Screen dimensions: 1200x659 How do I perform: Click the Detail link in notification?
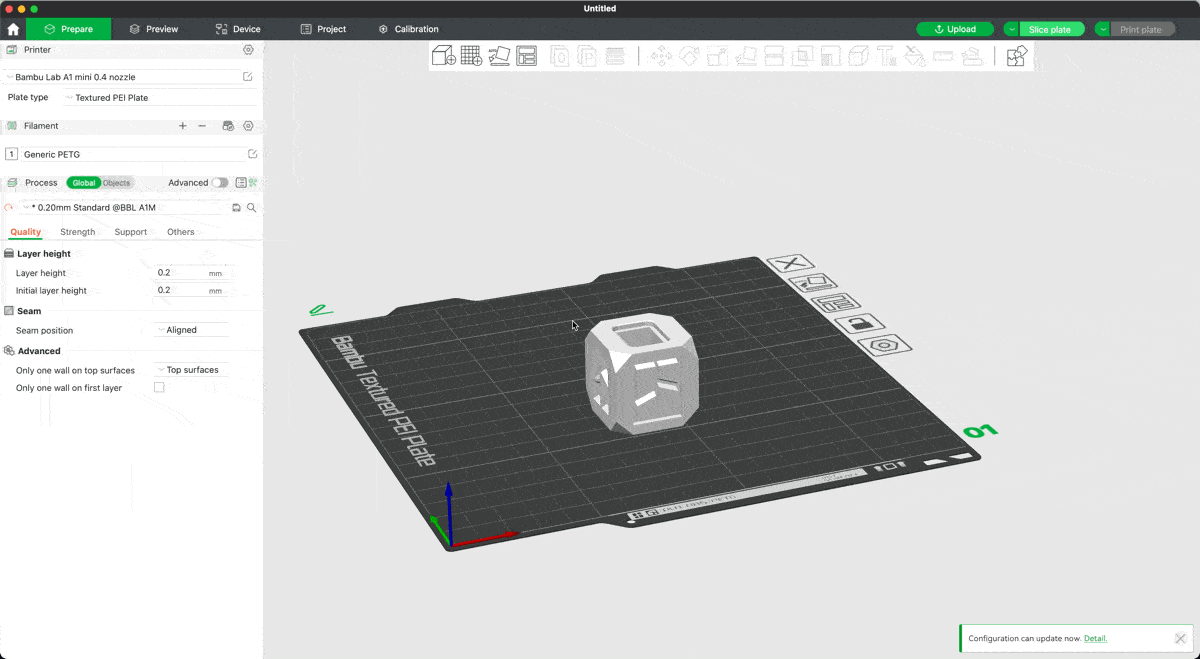click(x=1095, y=638)
